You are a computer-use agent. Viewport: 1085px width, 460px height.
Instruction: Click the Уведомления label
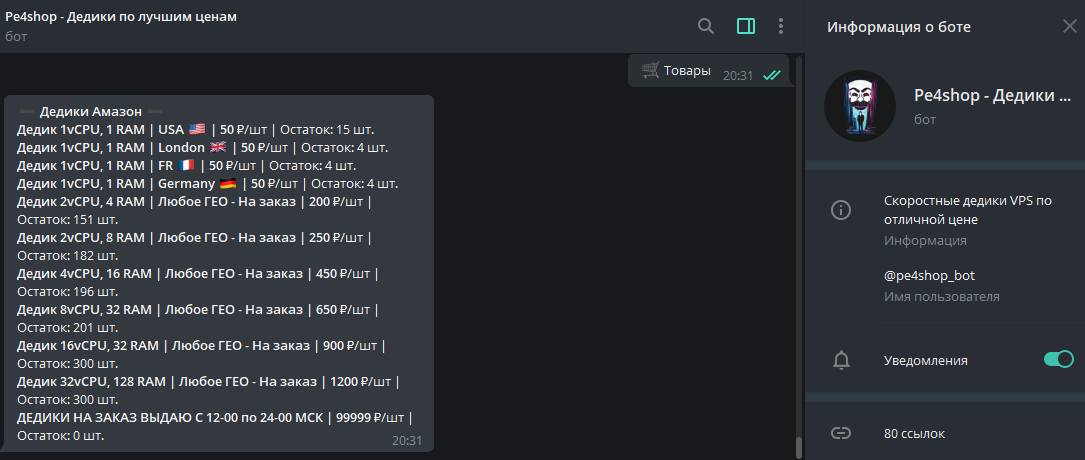926,360
